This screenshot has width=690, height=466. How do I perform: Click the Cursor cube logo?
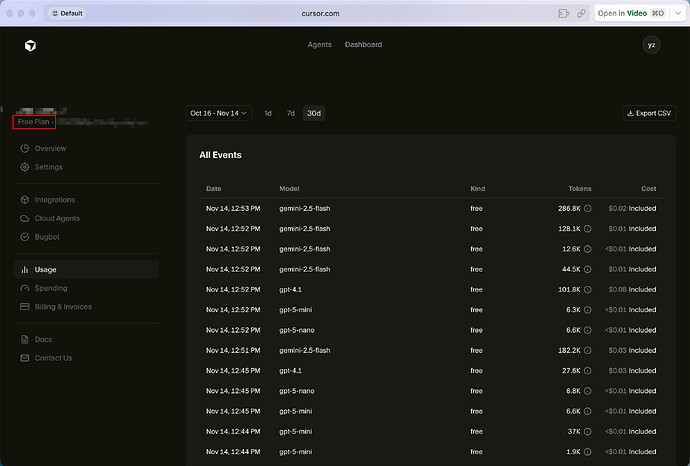[x=30, y=45]
